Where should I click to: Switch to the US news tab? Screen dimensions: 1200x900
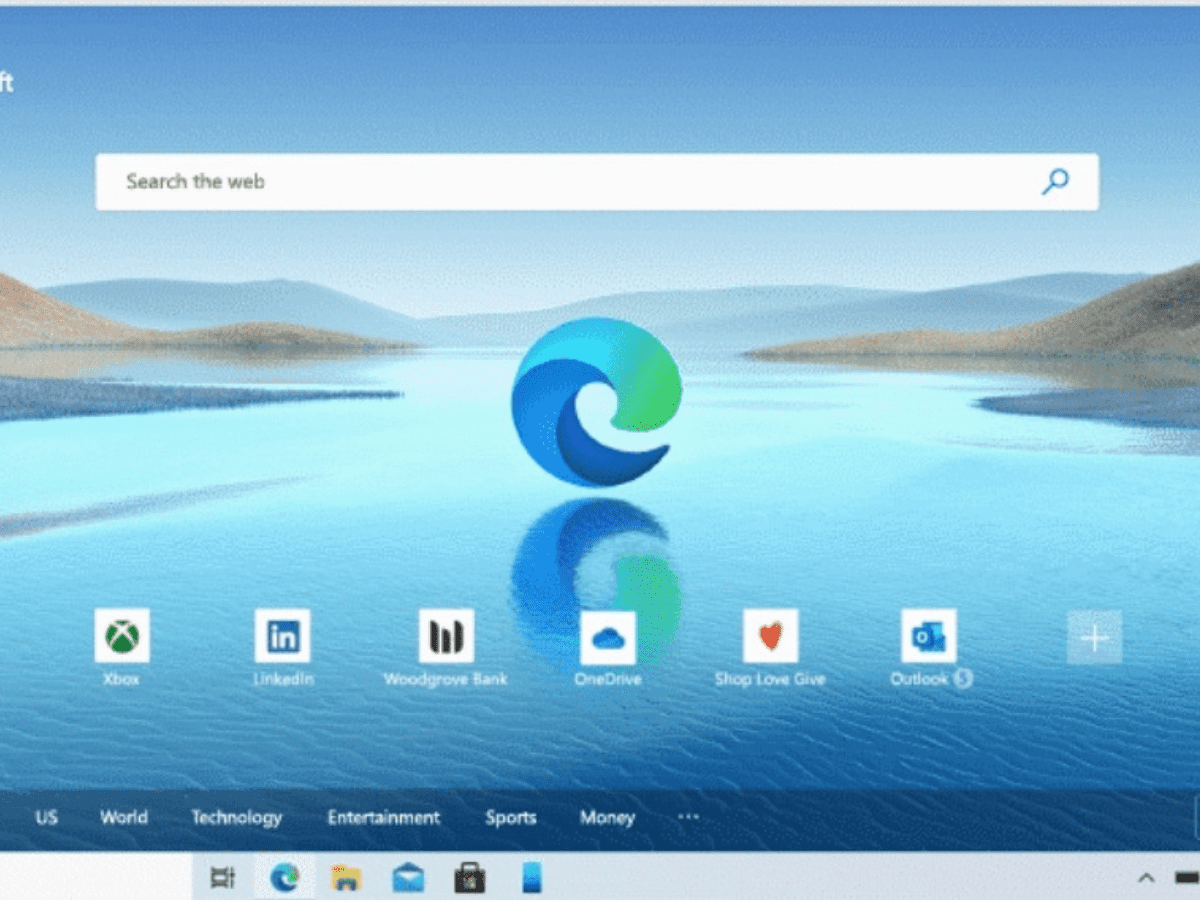tap(46, 817)
